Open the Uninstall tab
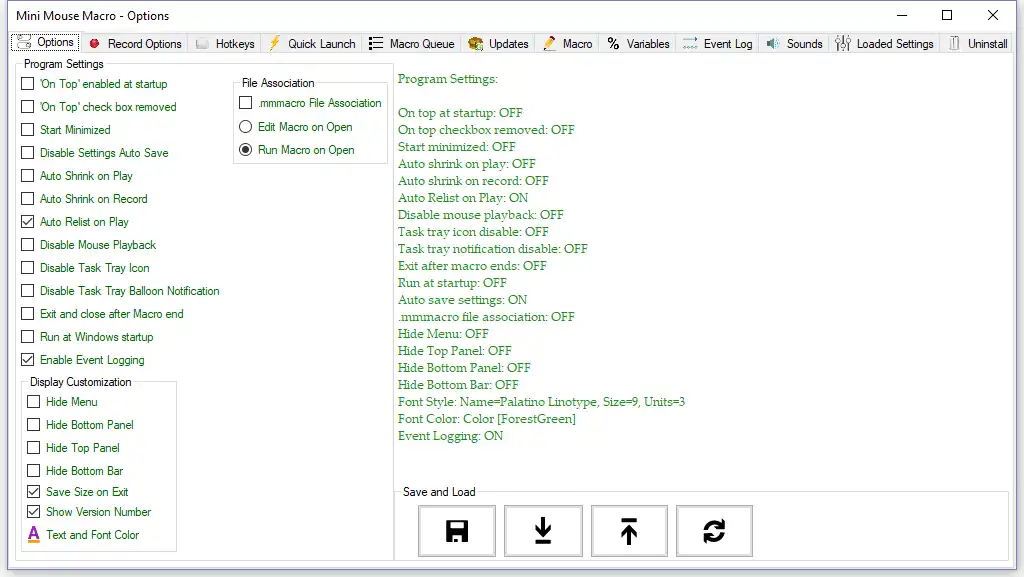Viewport: 1024px width, 577px height. (978, 44)
